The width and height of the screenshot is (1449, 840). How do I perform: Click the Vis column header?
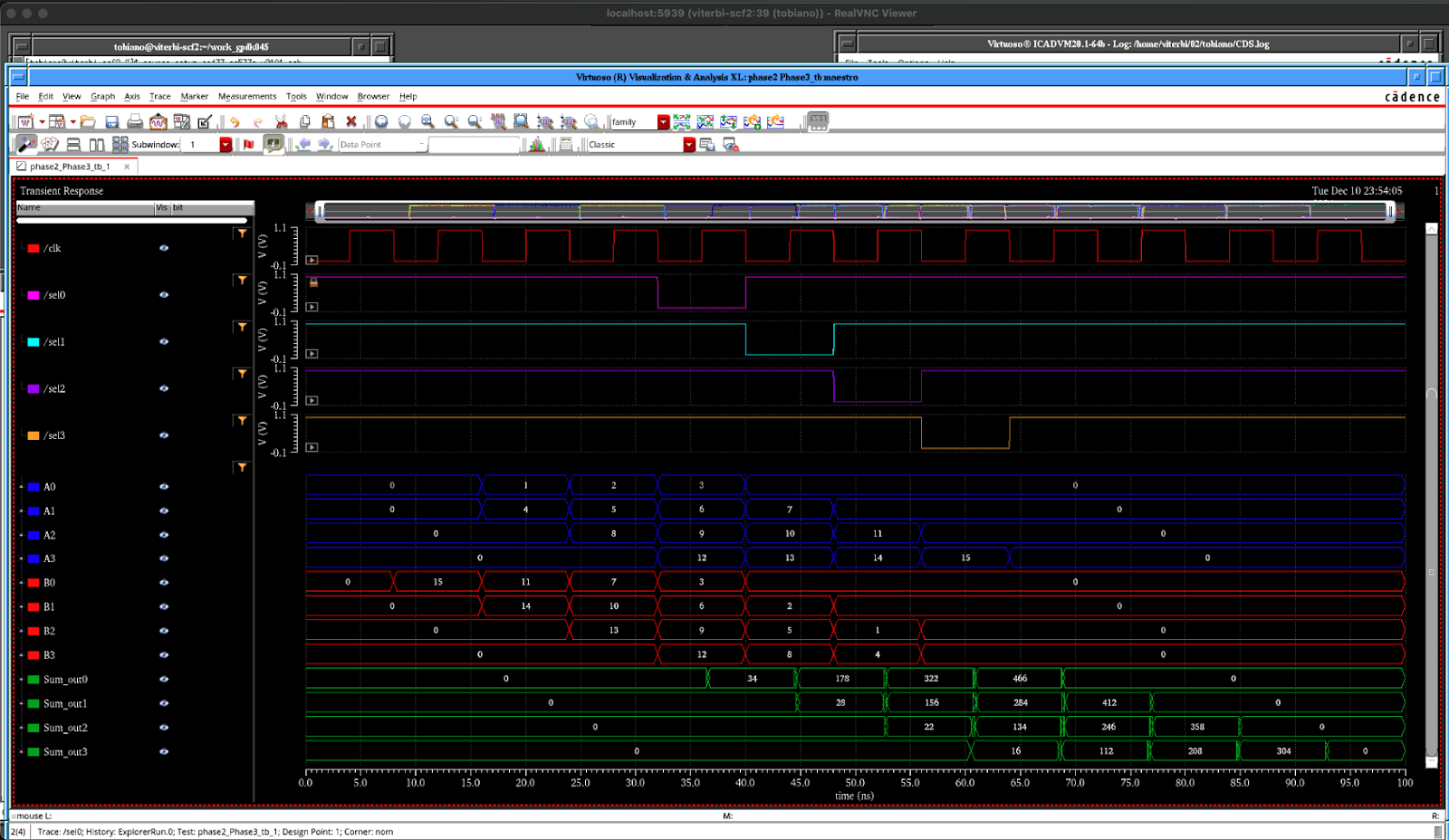coord(162,207)
